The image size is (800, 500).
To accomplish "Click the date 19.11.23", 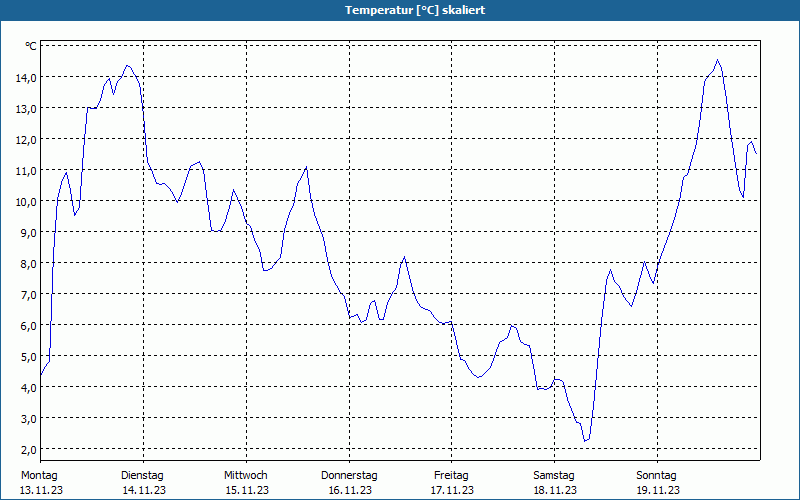I will (x=658, y=490).
